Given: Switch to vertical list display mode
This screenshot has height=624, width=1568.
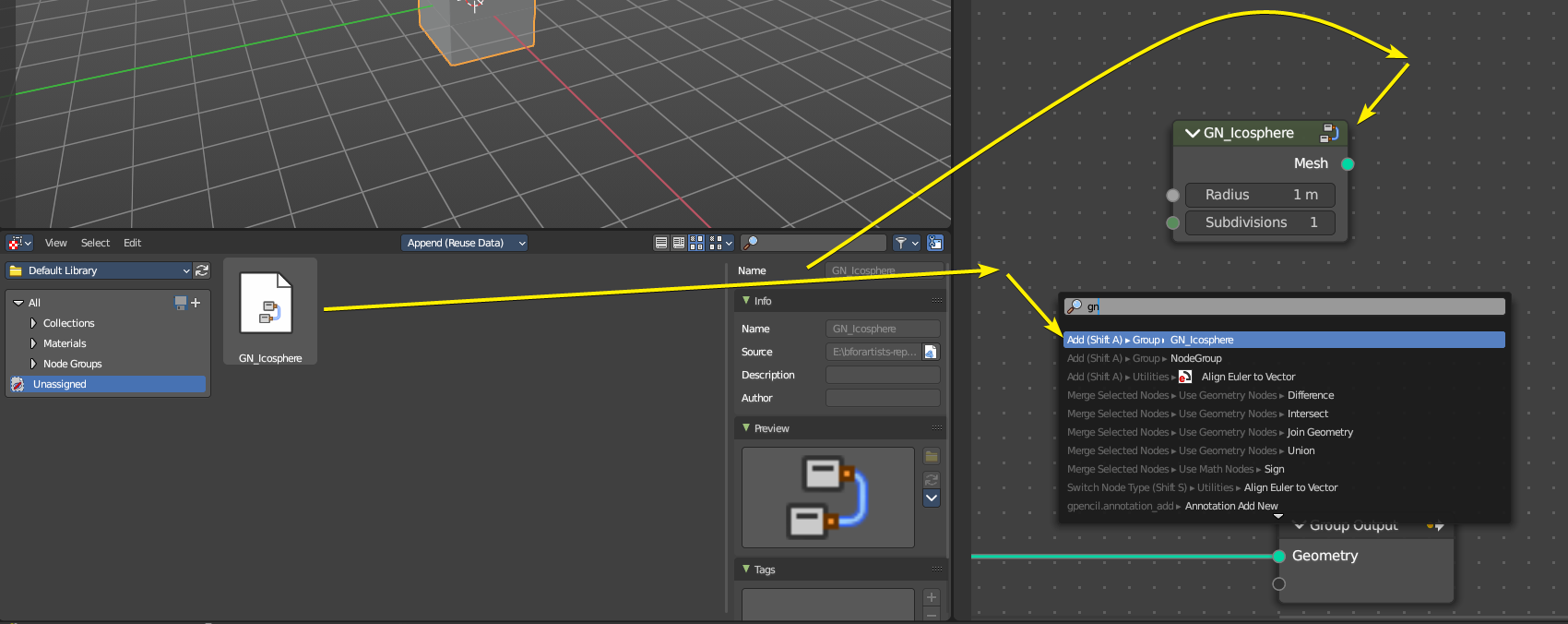Looking at the screenshot, I should click(661, 243).
